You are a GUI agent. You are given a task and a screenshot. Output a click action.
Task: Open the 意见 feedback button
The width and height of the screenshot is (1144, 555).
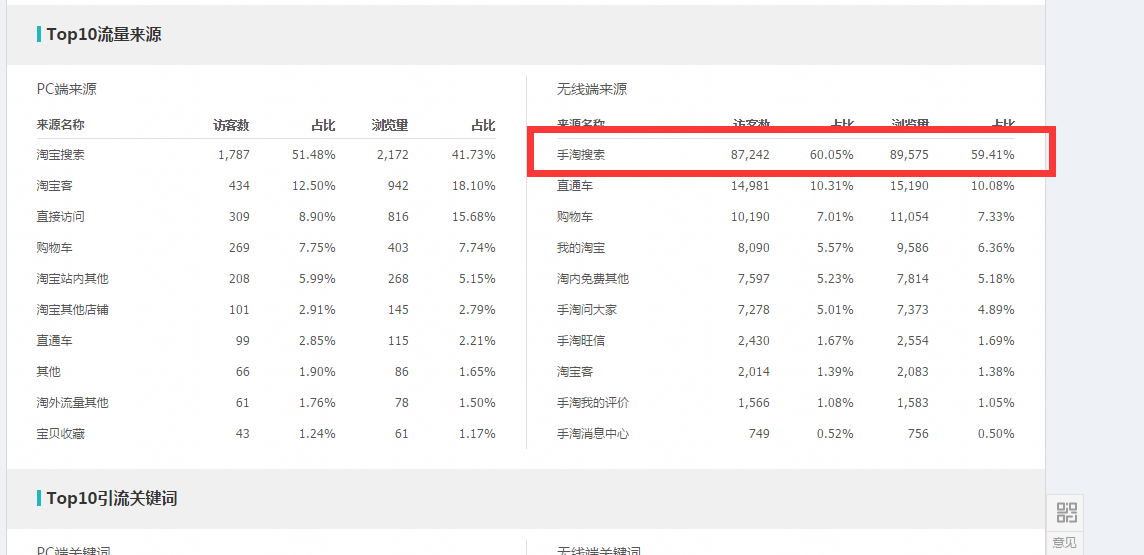1065,543
